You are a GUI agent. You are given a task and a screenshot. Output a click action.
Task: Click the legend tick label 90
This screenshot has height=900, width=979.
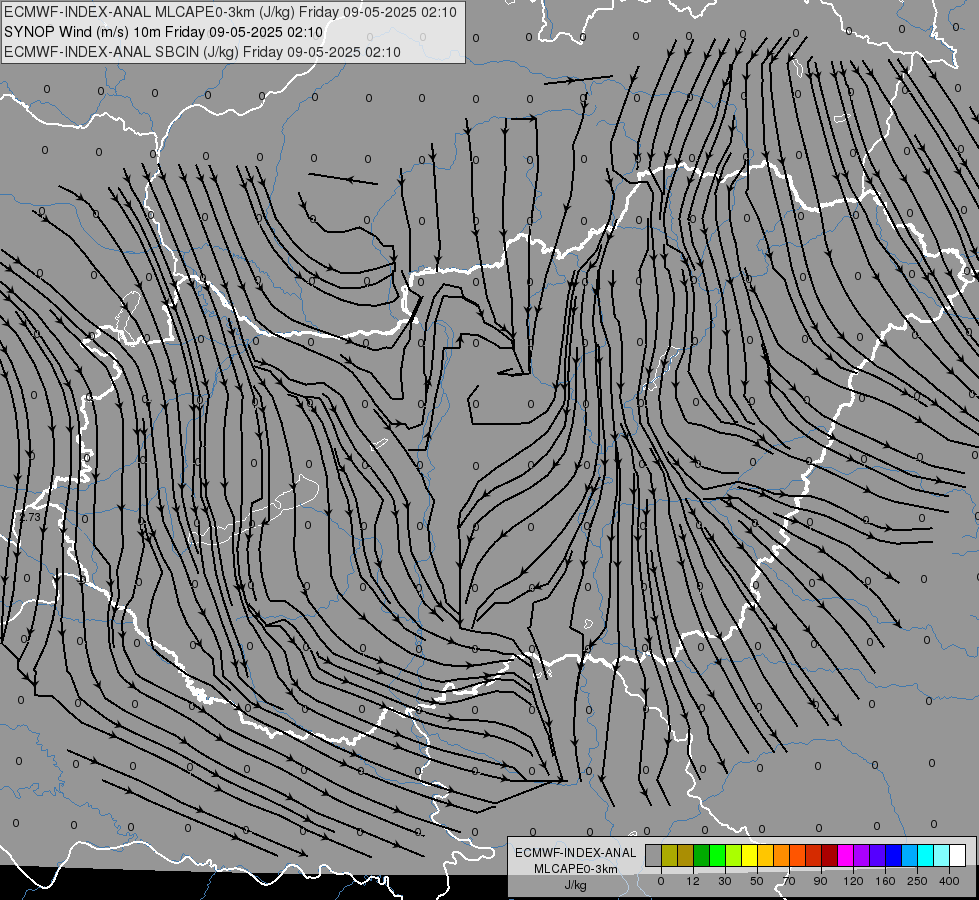pos(820,881)
